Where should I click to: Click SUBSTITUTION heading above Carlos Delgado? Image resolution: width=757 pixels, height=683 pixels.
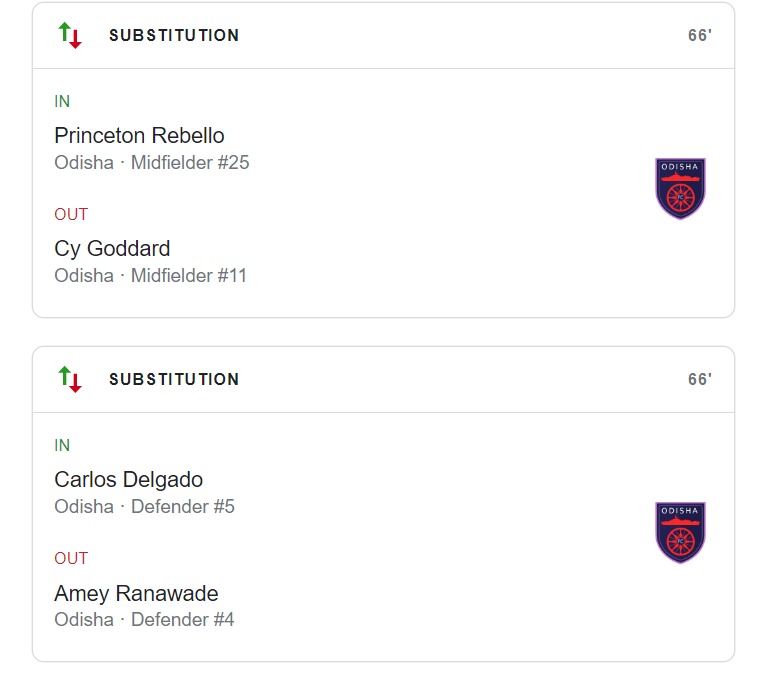(174, 380)
